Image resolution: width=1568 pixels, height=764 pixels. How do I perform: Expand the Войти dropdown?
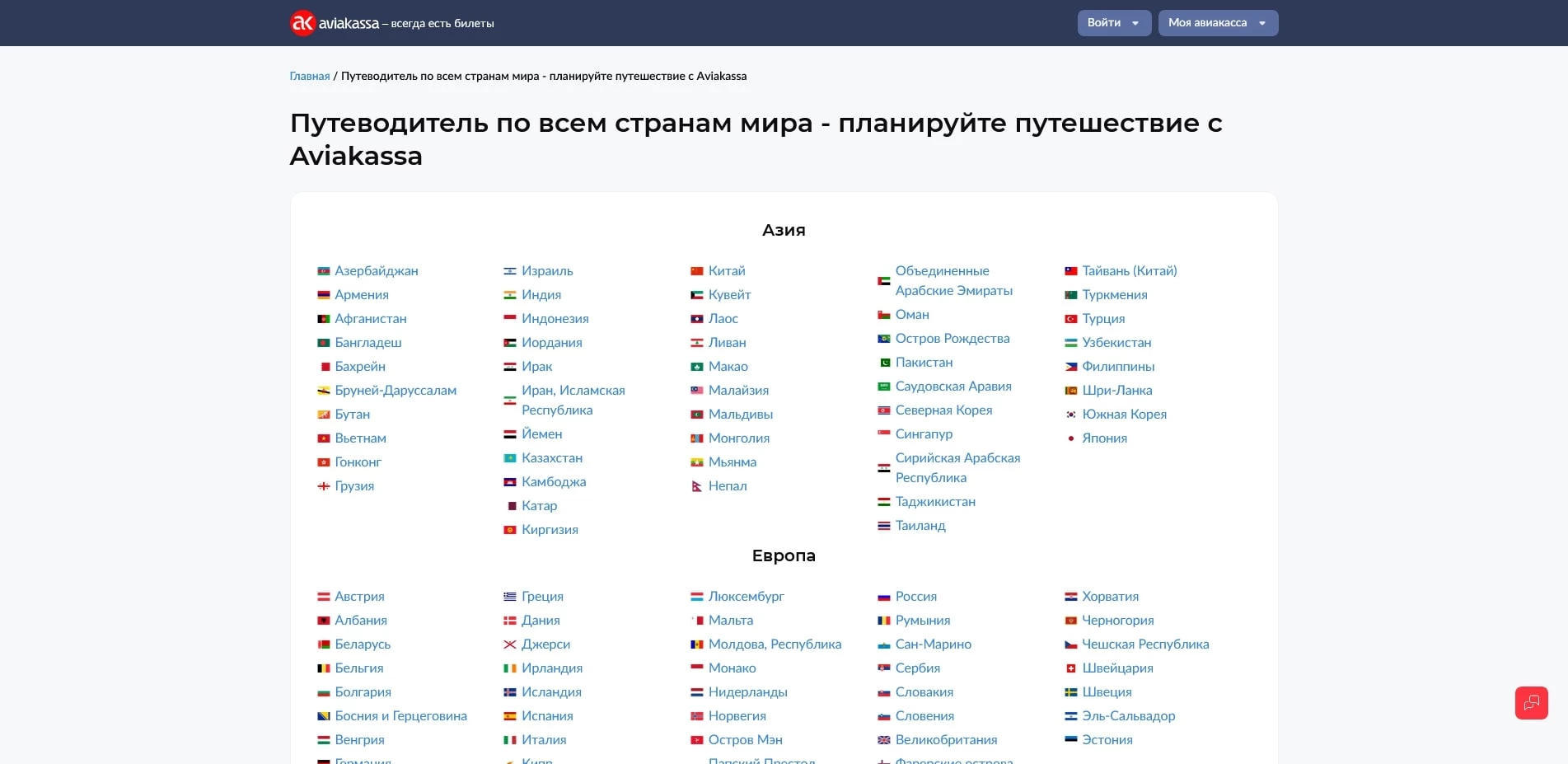[1135, 22]
